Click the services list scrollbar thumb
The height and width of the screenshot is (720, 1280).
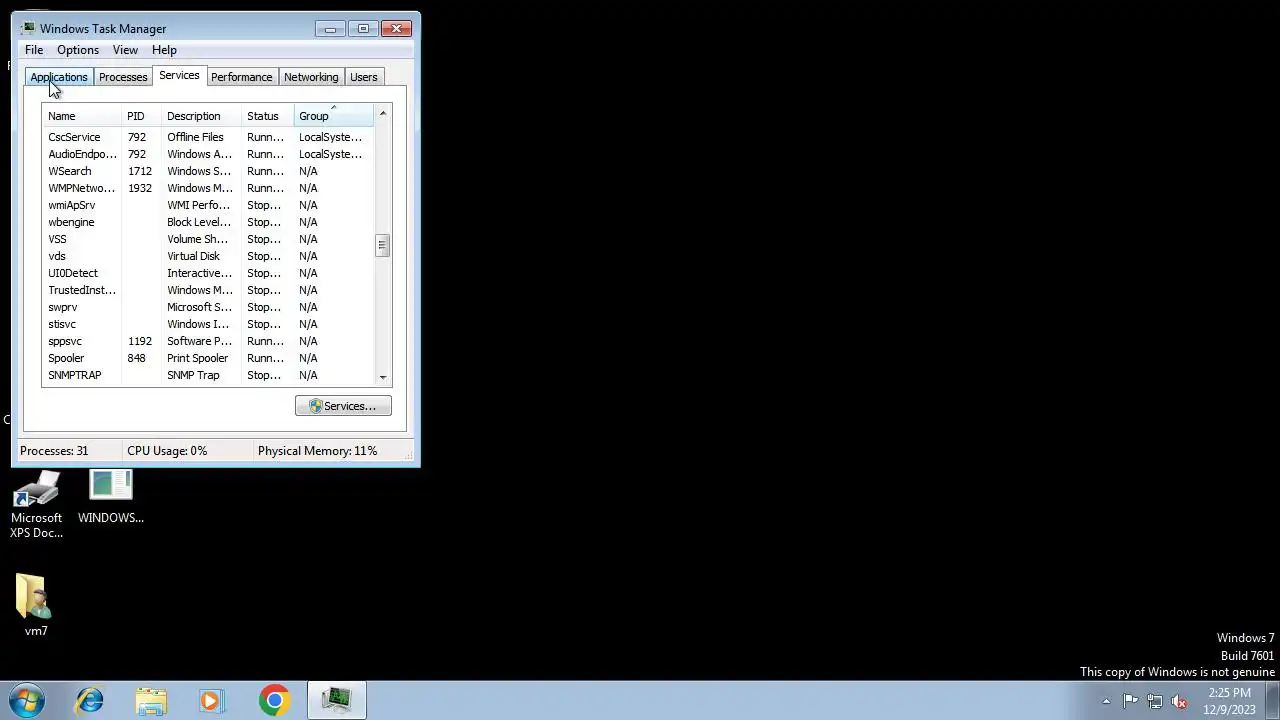click(382, 246)
